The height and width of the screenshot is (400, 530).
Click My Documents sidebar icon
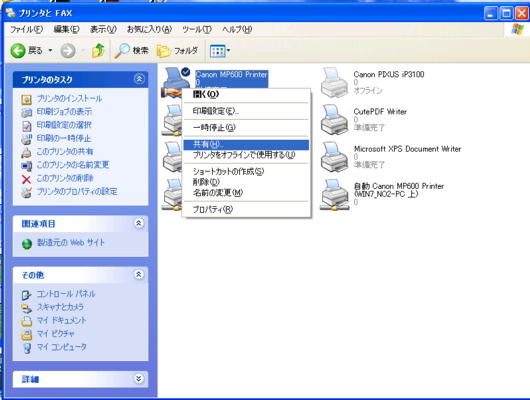click(x=26, y=321)
